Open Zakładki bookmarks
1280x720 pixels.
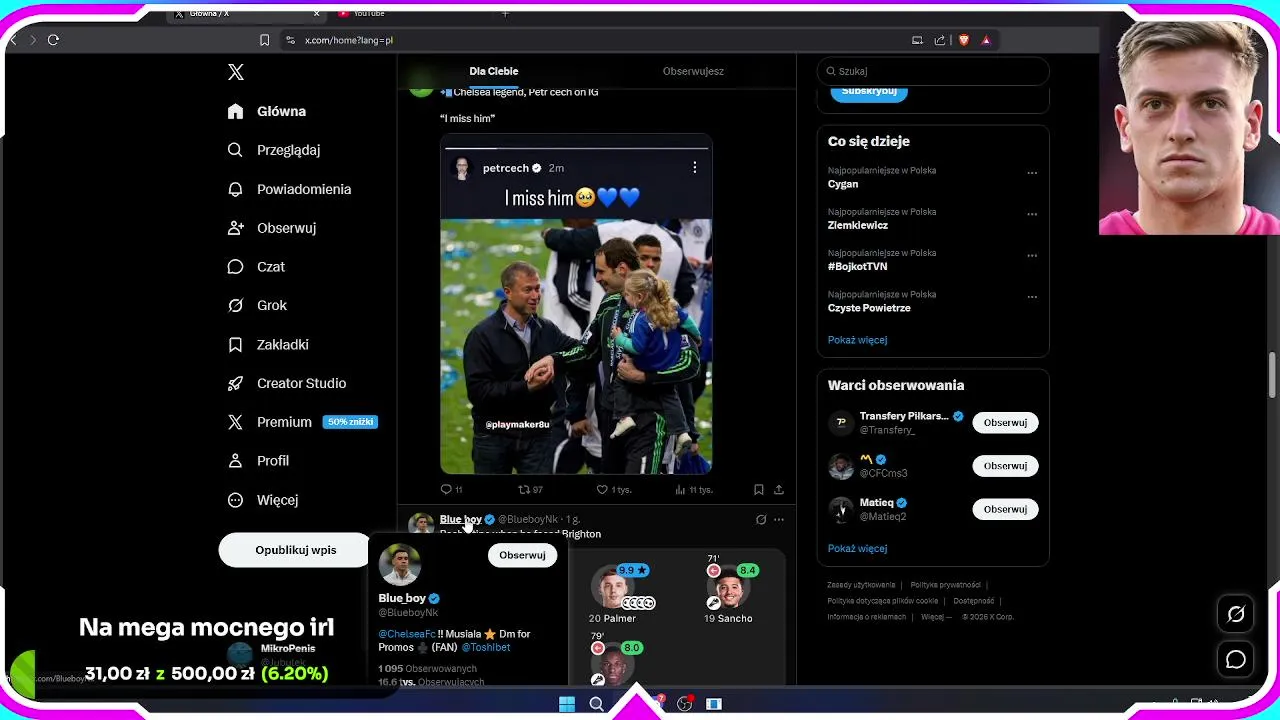[268, 344]
